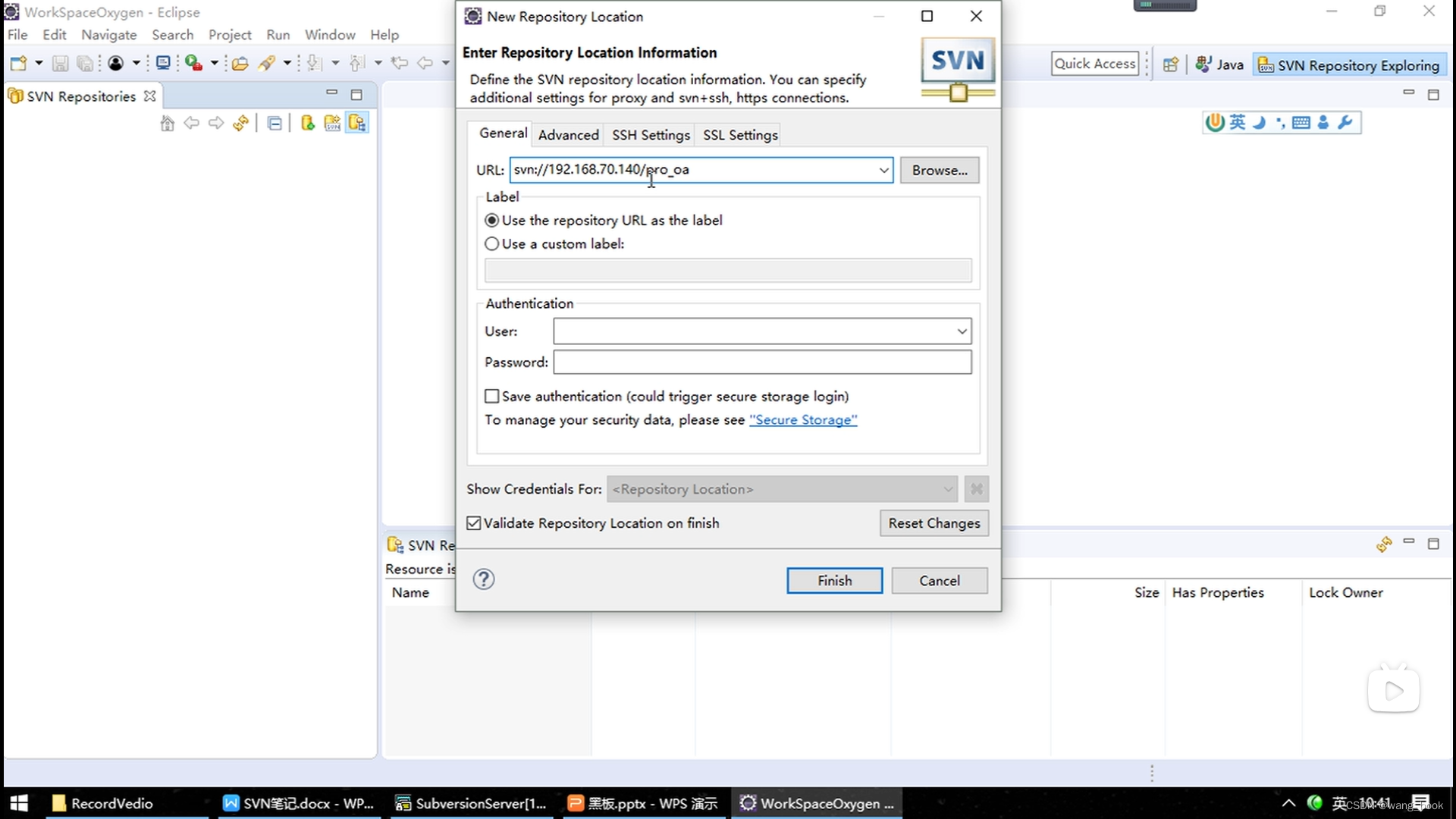1456x819 pixels.
Task: Click the Browse... button
Action: pos(940,171)
